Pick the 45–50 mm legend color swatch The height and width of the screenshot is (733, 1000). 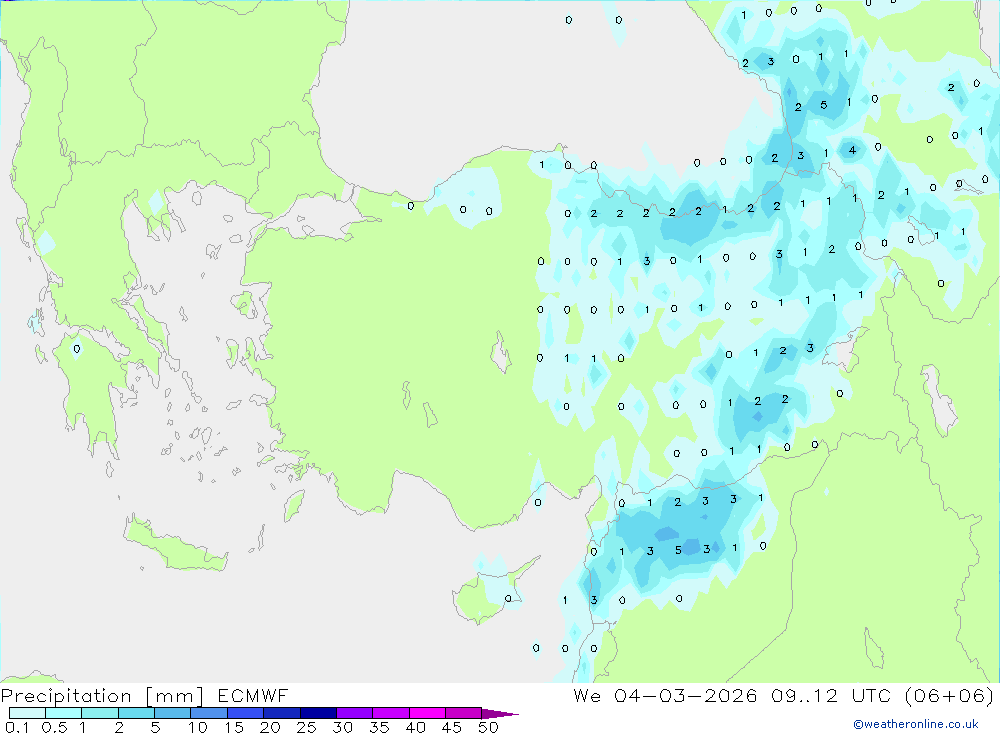click(x=464, y=713)
